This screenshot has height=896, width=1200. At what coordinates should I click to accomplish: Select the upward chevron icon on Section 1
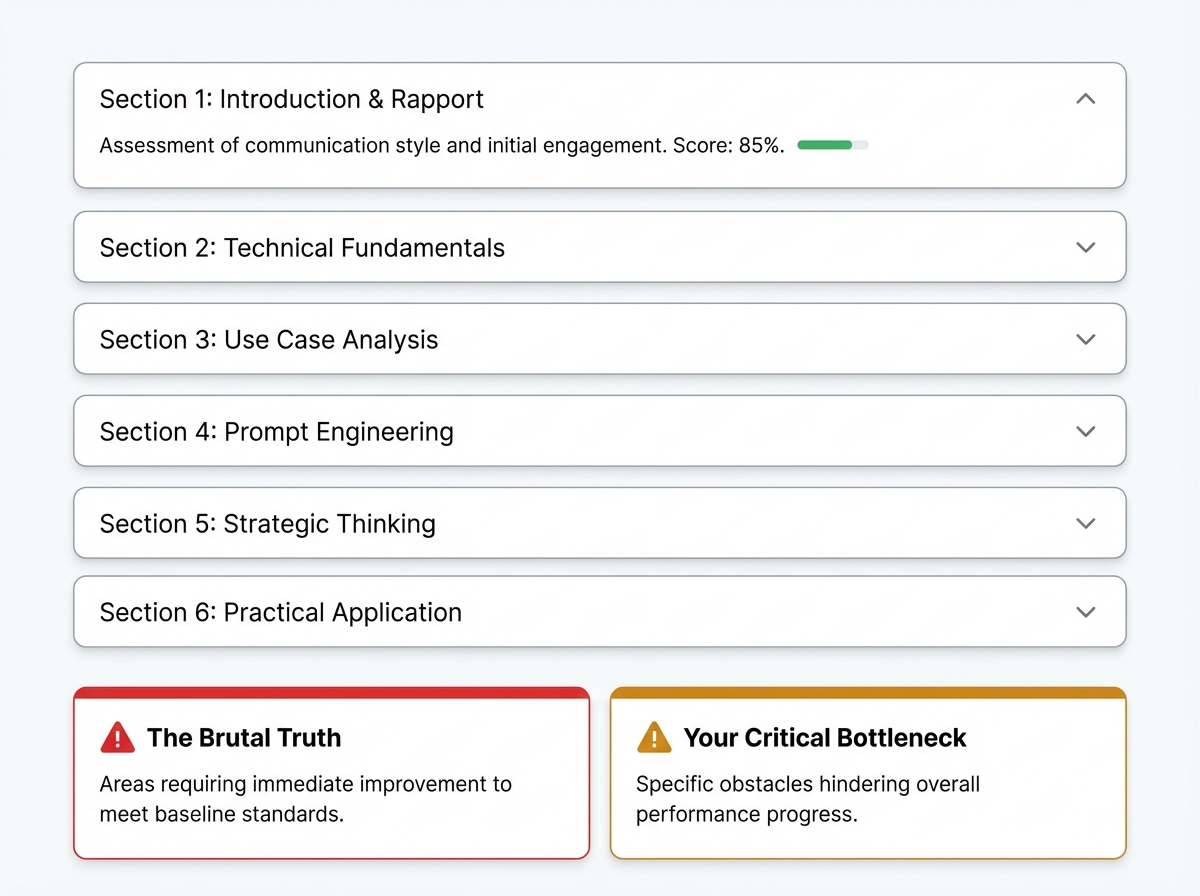click(1086, 99)
